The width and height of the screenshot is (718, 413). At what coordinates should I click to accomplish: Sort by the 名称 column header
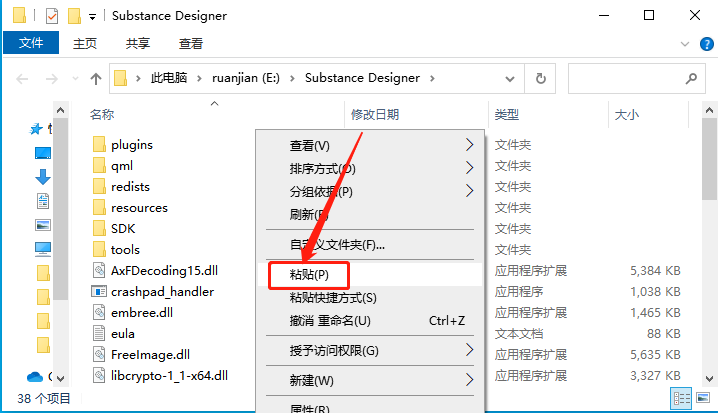[215, 114]
